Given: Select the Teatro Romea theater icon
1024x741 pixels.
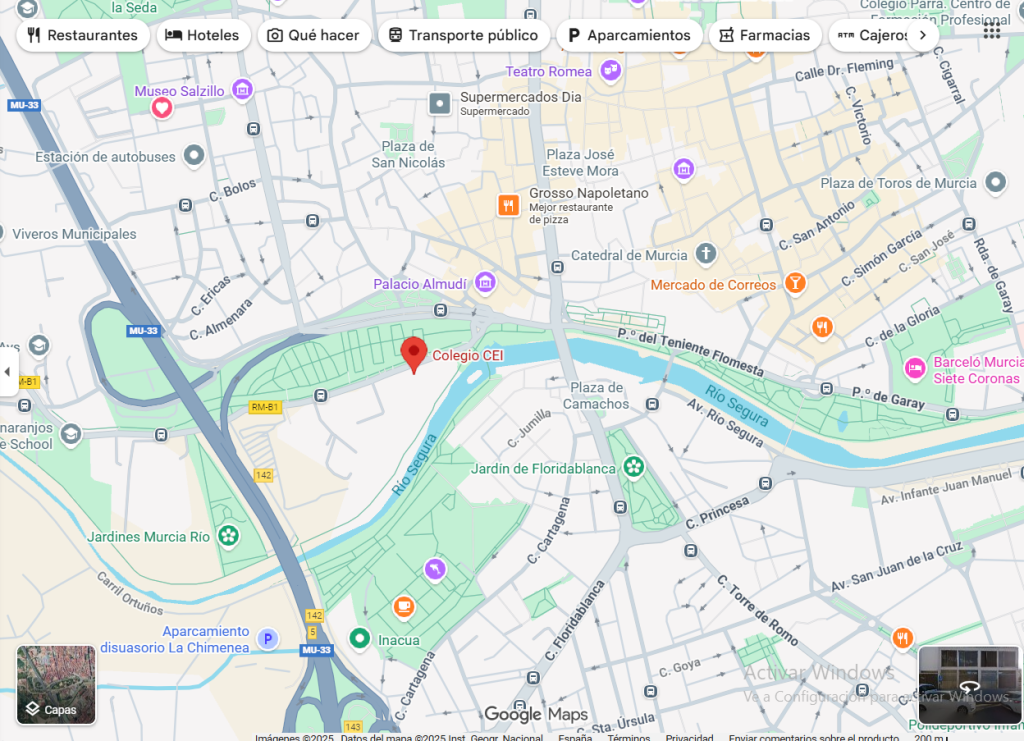Looking at the screenshot, I should click(x=611, y=70).
